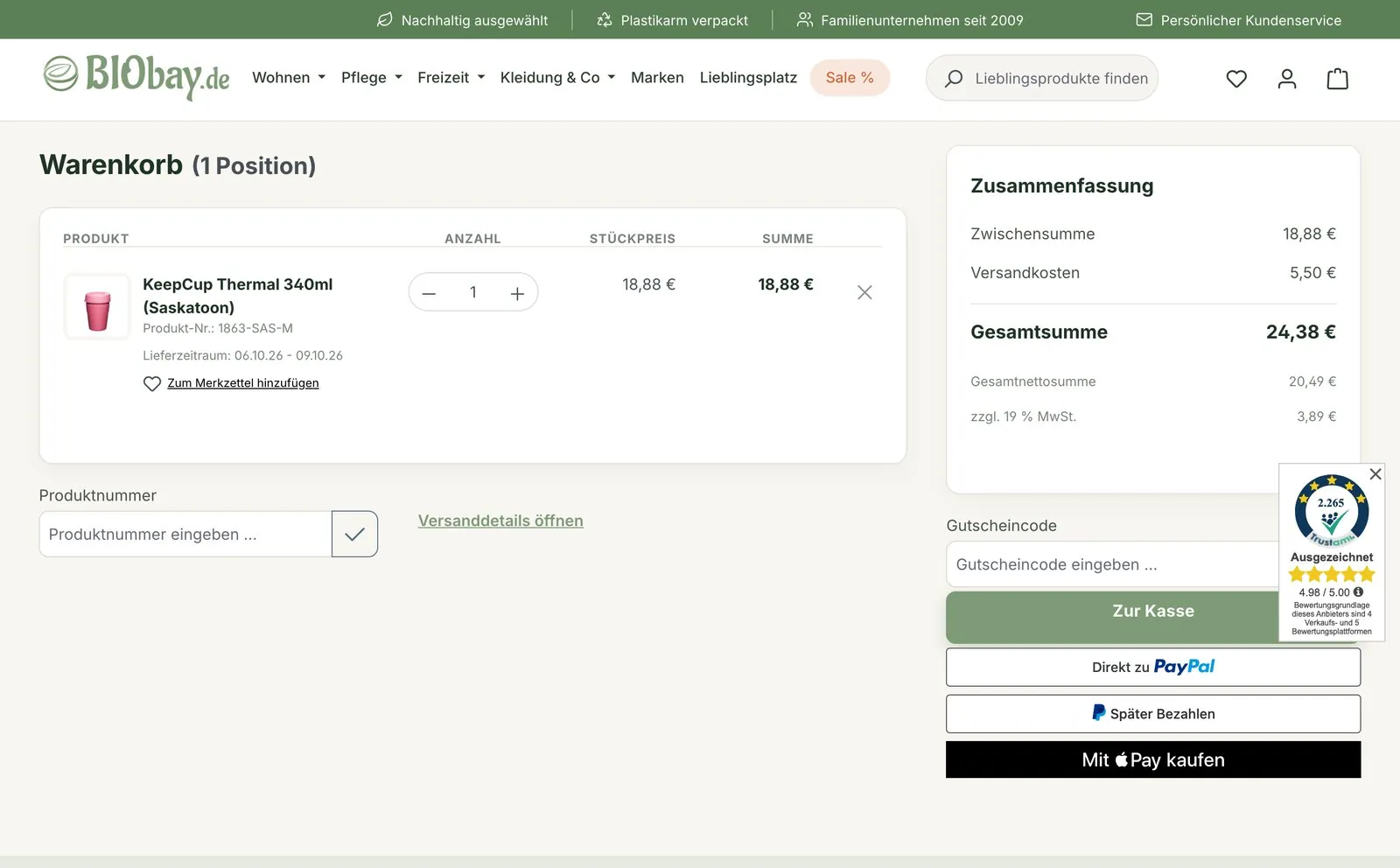Click Direkt zu PayPal button
This screenshot has width=1400, height=868.
pyautogui.click(x=1153, y=667)
